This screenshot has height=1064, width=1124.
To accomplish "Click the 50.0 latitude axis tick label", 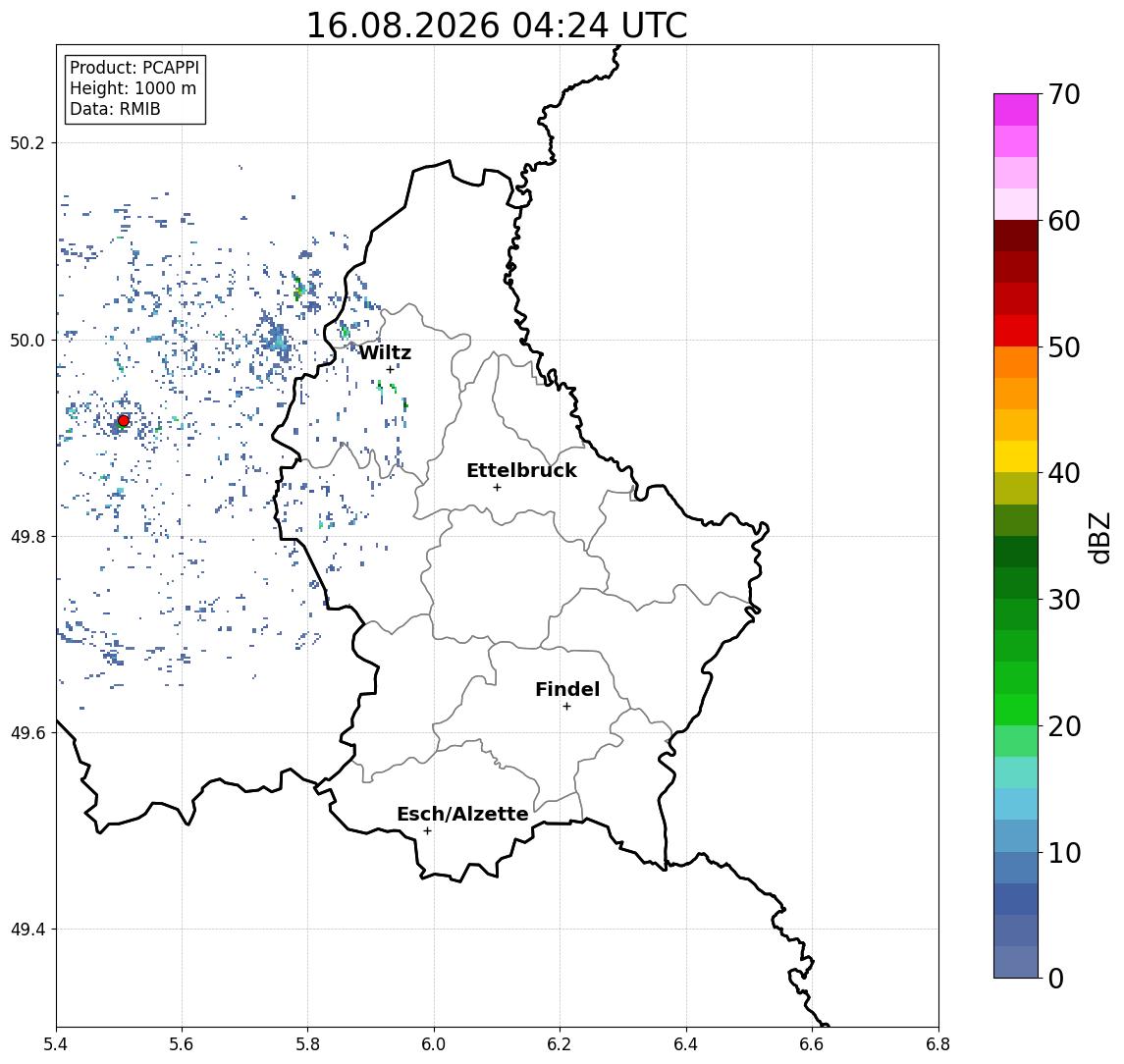I will [27, 340].
